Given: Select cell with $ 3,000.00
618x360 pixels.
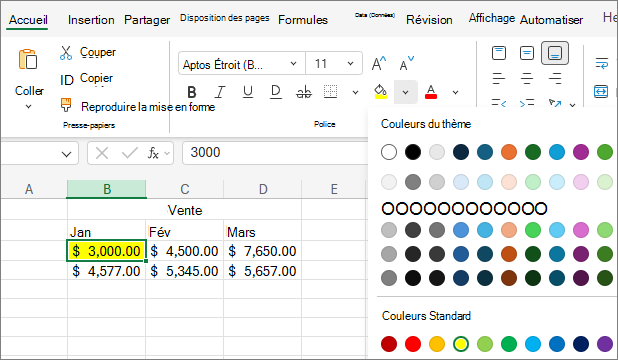Looking at the screenshot, I should coord(106,251).
